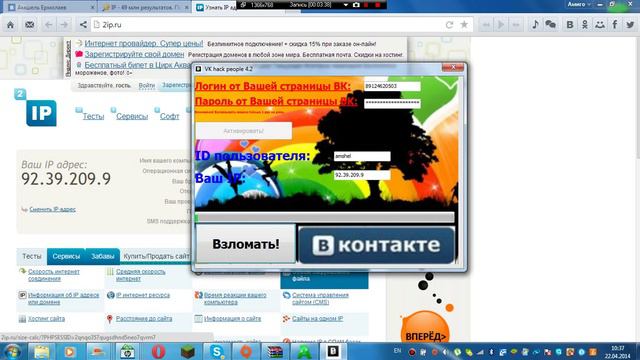Open the Windows Start button
This screenshot has width=640, height=360.
click(12, 351)
